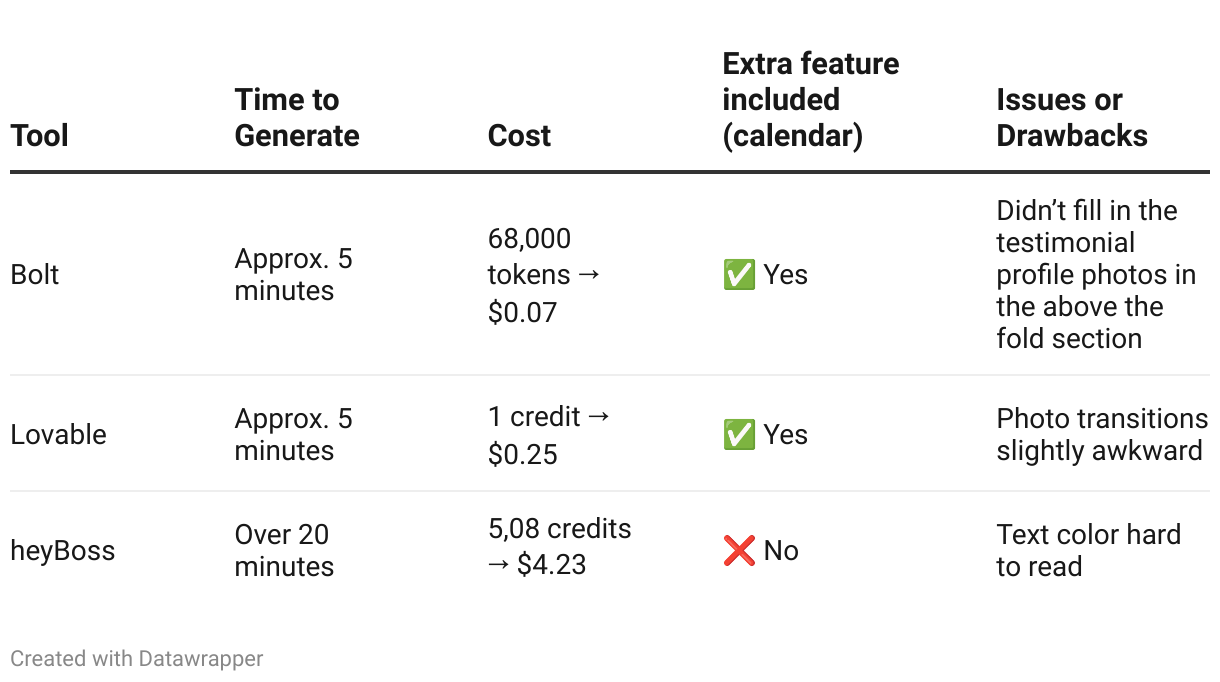Click the Text color hard to read cell
The width and height of the screenshot is (1220, 682).
click(x=1089, y=551)
